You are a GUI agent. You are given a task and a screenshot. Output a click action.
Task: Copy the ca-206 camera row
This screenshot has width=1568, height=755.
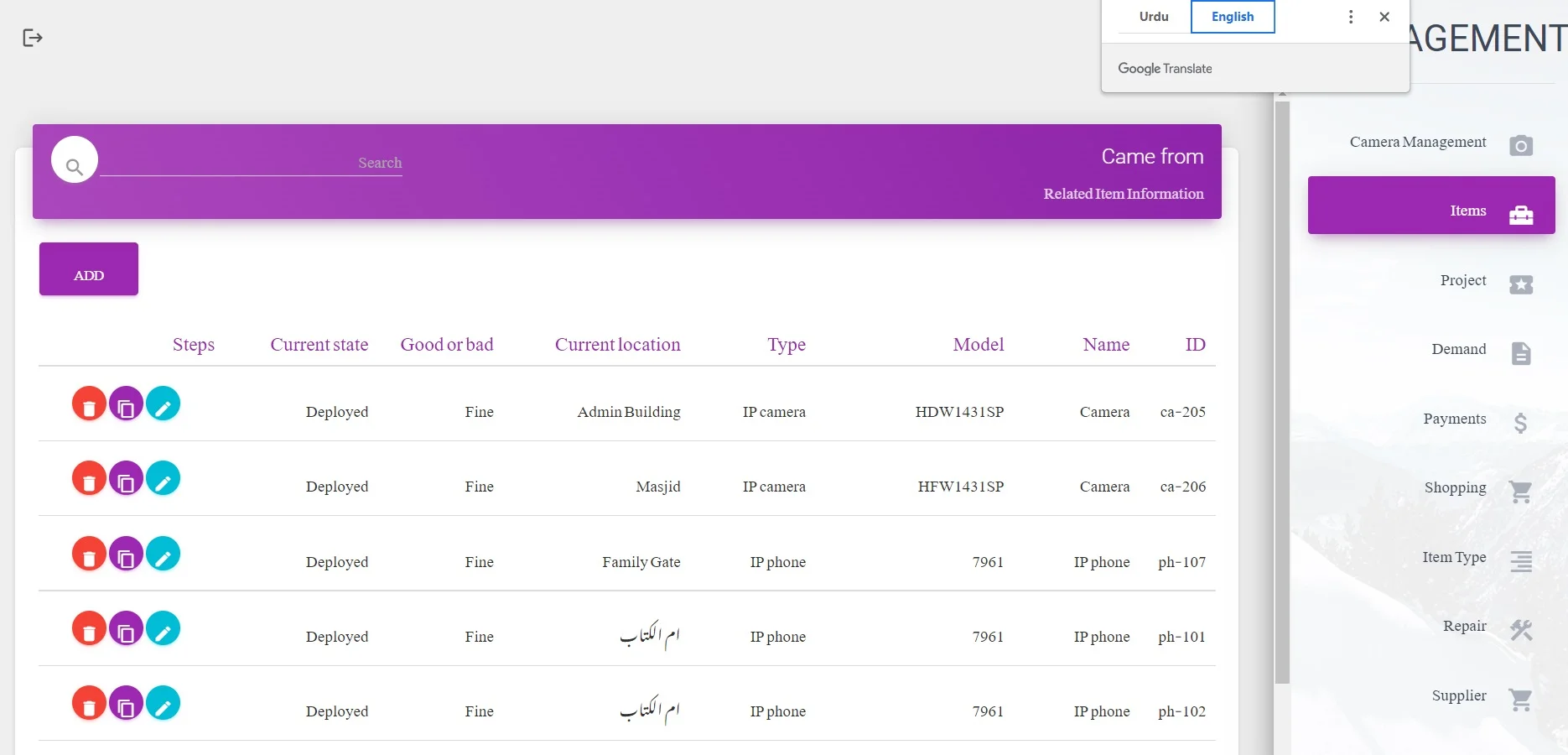point(126,479)
